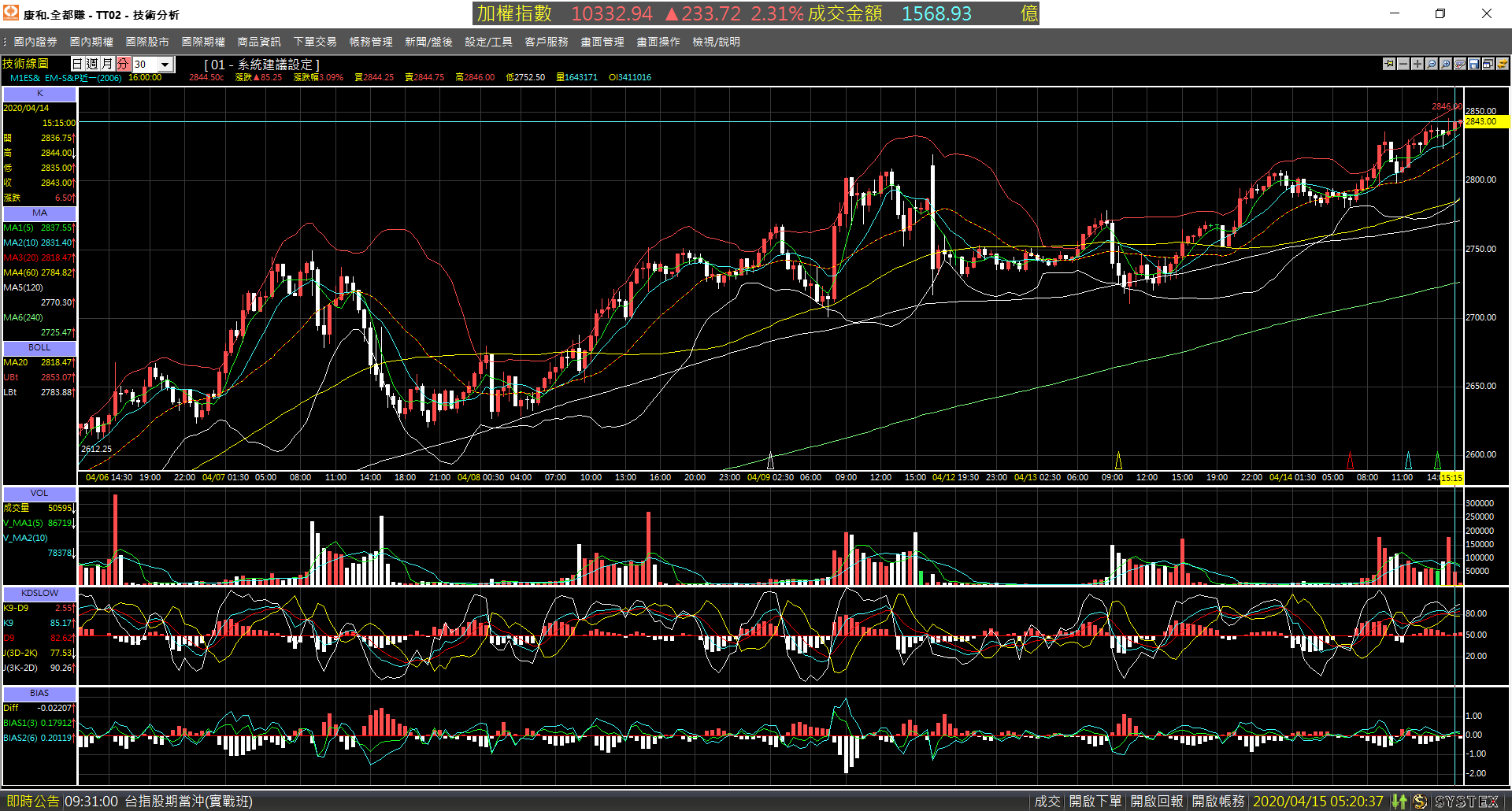1512x811 pixels.
Task: Click the orange swap arrows icon
Action: pyautogui.click(x=1503, y=64)
